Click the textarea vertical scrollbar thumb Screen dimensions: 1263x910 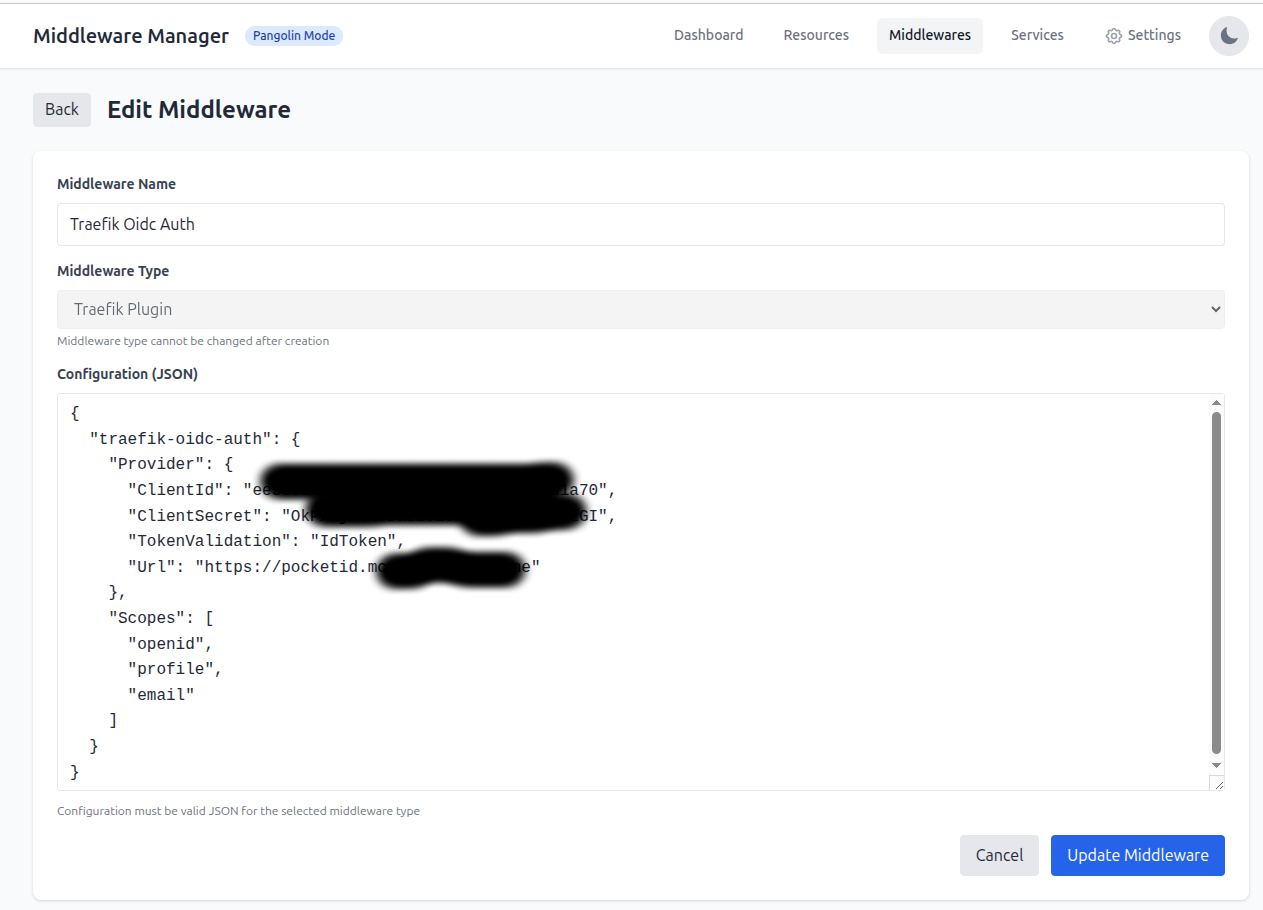point(1216,582)
